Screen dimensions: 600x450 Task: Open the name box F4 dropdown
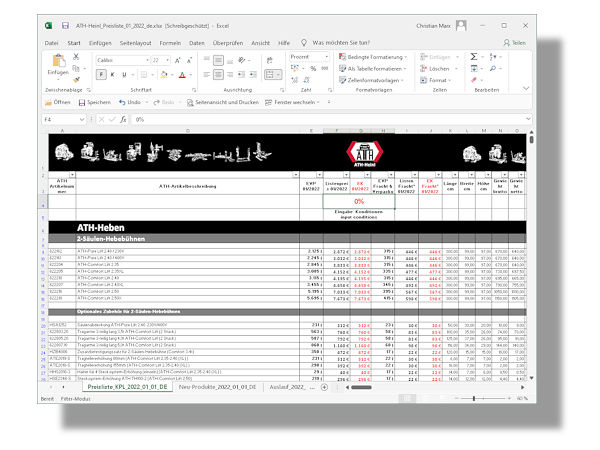82,119
